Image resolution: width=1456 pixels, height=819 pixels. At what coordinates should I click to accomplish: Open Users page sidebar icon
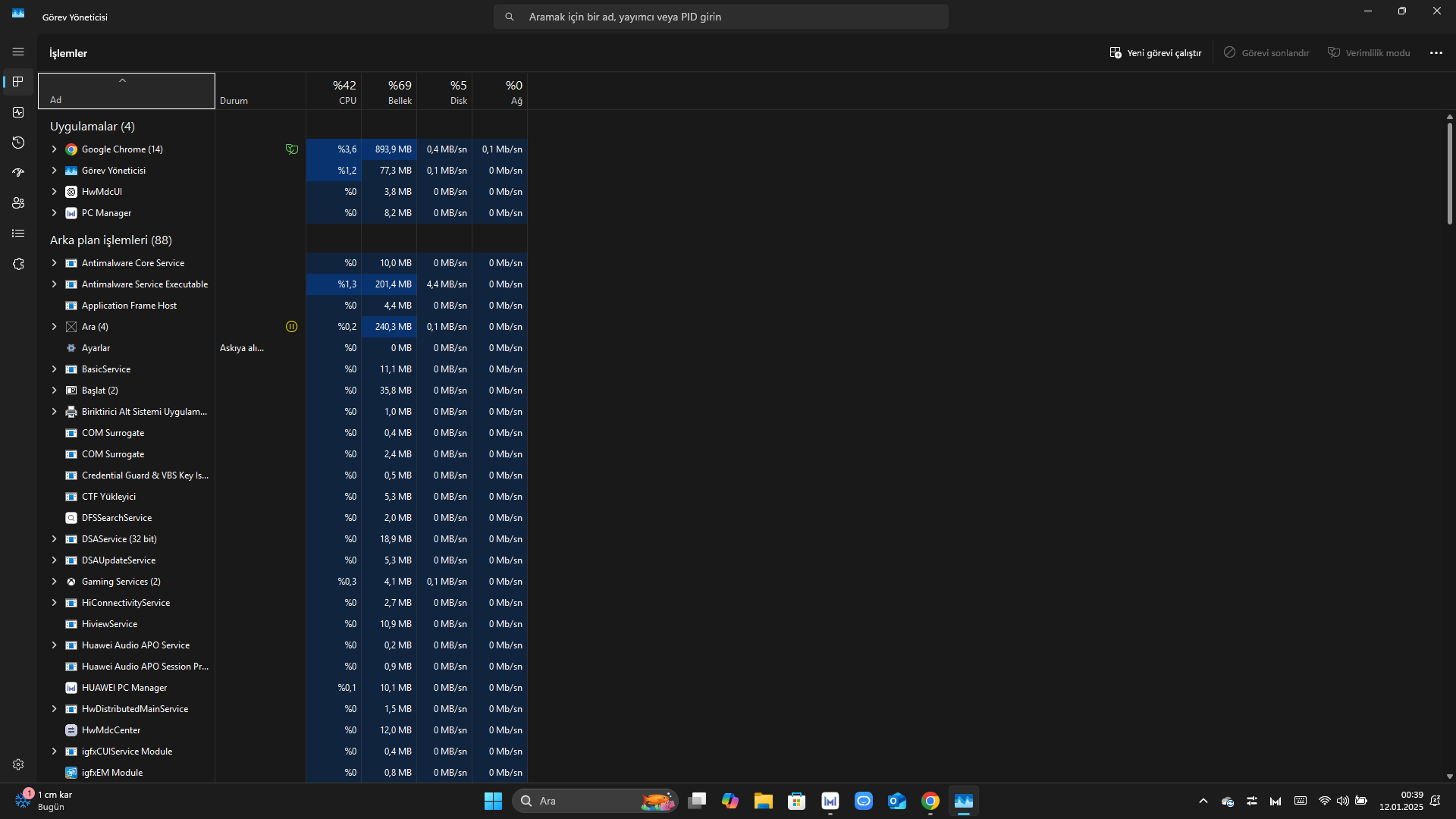coord(18,203)
